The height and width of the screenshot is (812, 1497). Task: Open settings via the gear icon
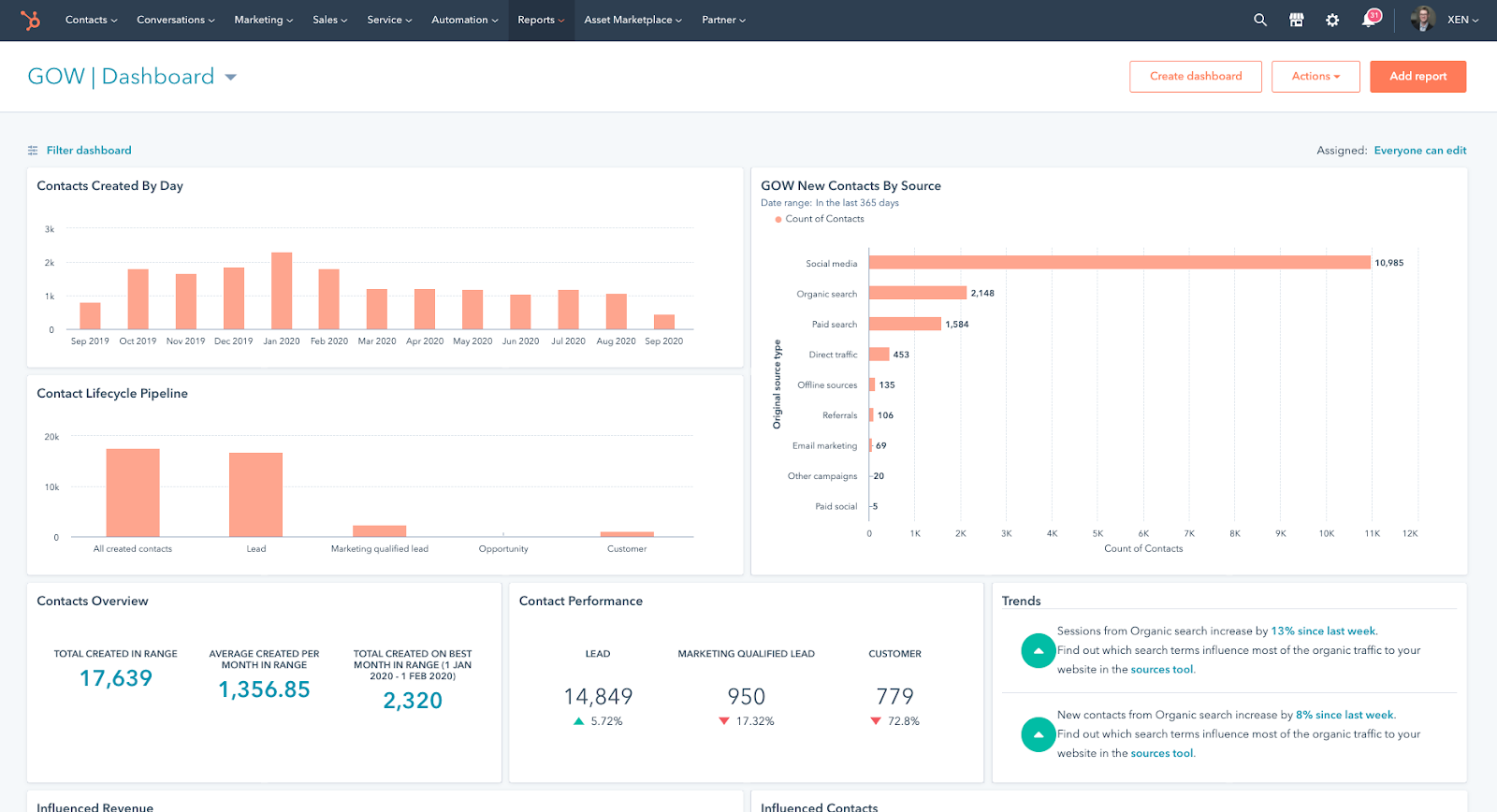coord(1332,20)
